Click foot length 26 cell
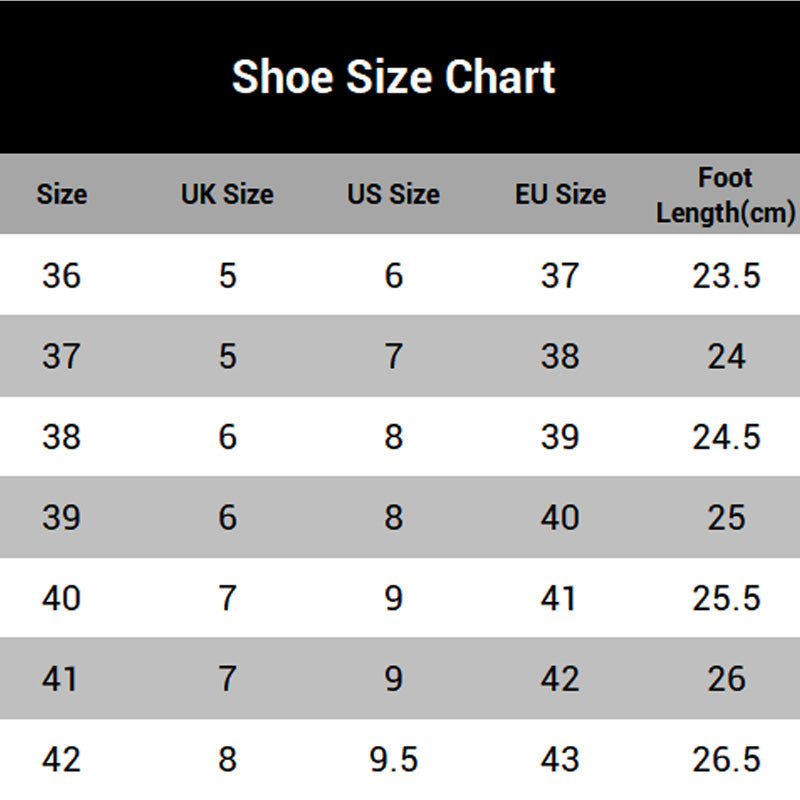Image resolution: width=800 pixels, height=800 pixels. tap(727, 679)
